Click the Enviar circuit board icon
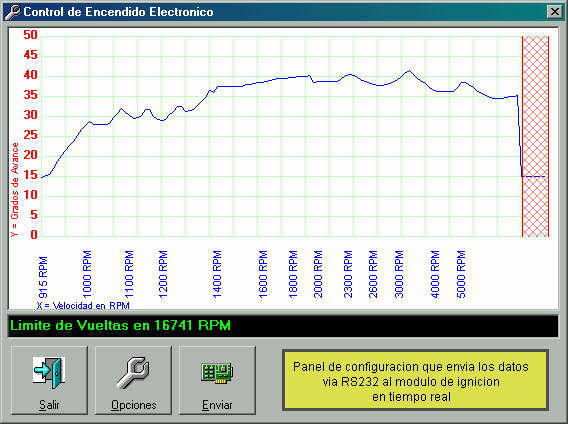568x424 pixels. [217, 373]
